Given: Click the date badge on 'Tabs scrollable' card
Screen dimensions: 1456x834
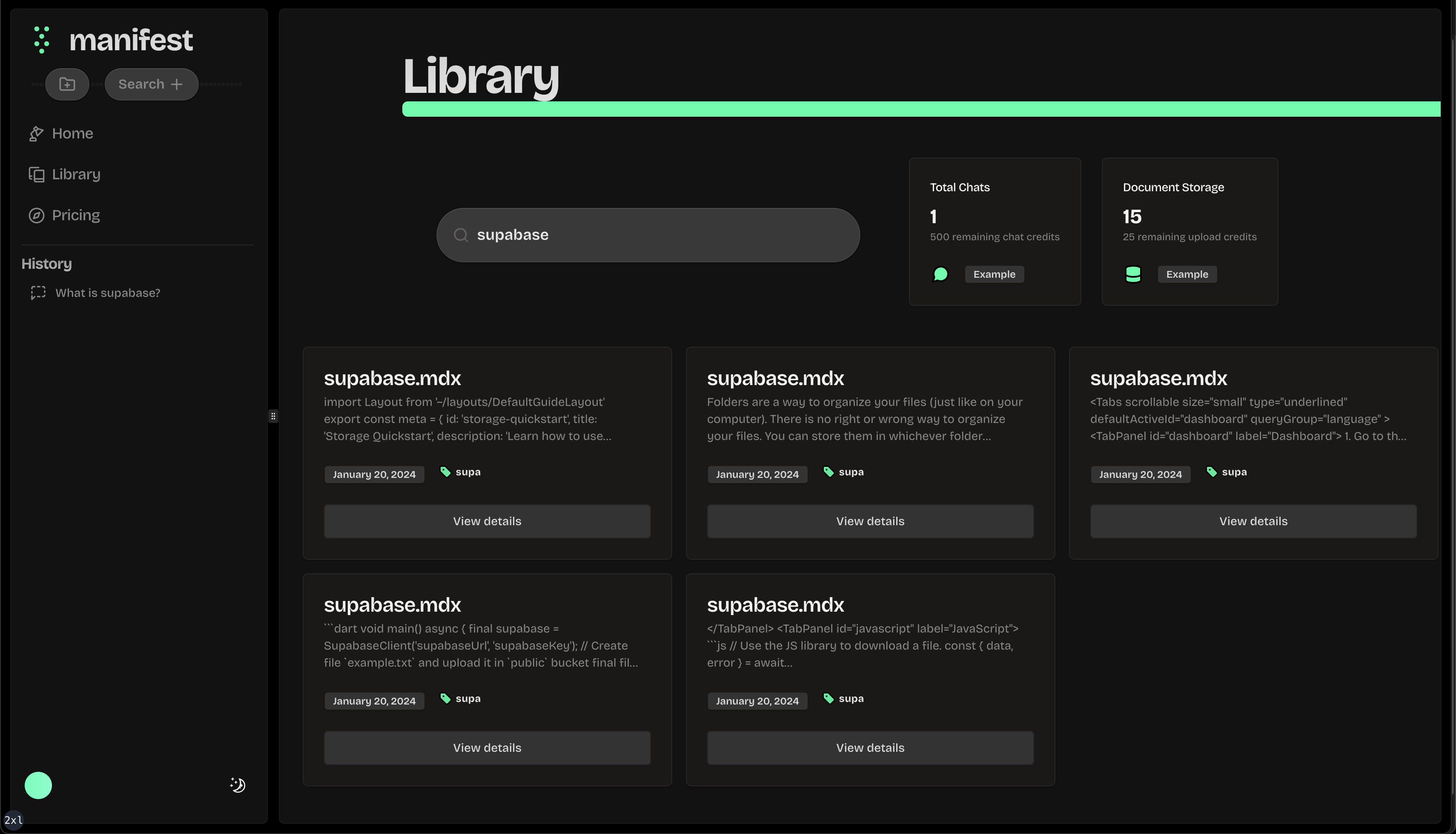Looking at the screenshot, I should coord(1140,474).
